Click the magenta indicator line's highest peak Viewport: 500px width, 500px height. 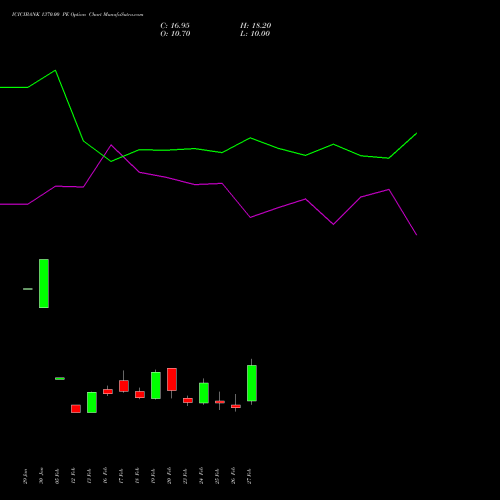pos(111,145)
